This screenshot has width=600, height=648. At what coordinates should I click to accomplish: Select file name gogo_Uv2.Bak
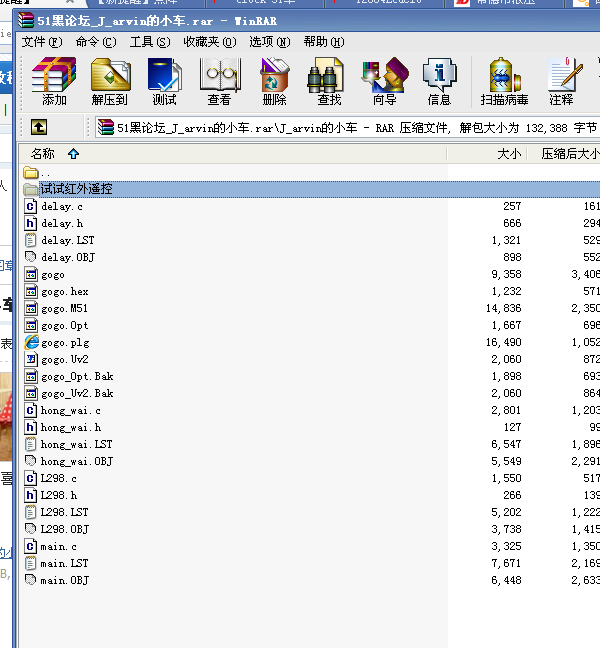pos(77,393)
